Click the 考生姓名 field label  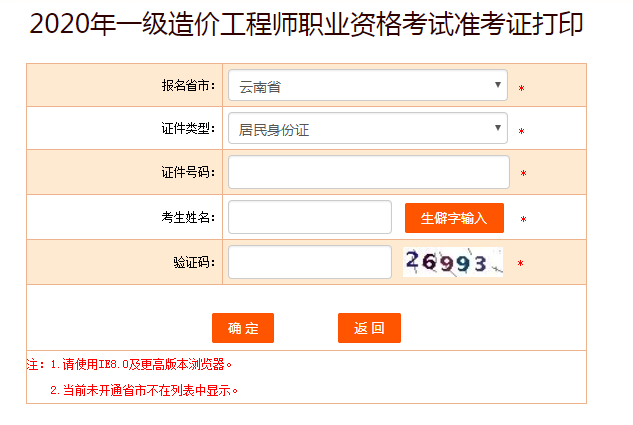[x=187, y=218]
